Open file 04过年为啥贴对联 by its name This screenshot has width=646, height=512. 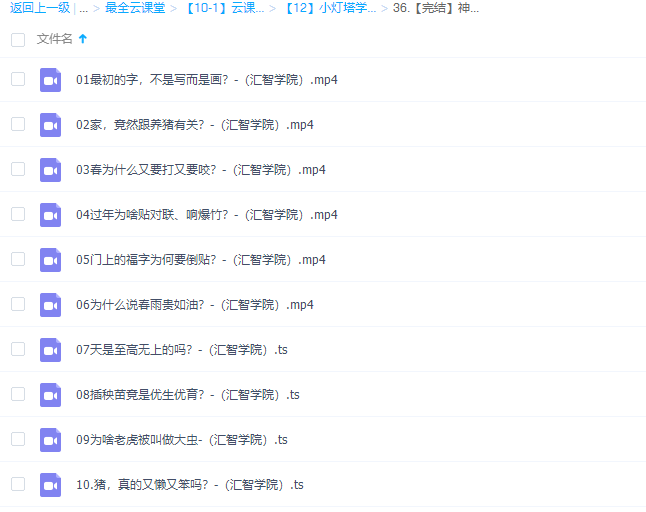(x=207, y=215)
